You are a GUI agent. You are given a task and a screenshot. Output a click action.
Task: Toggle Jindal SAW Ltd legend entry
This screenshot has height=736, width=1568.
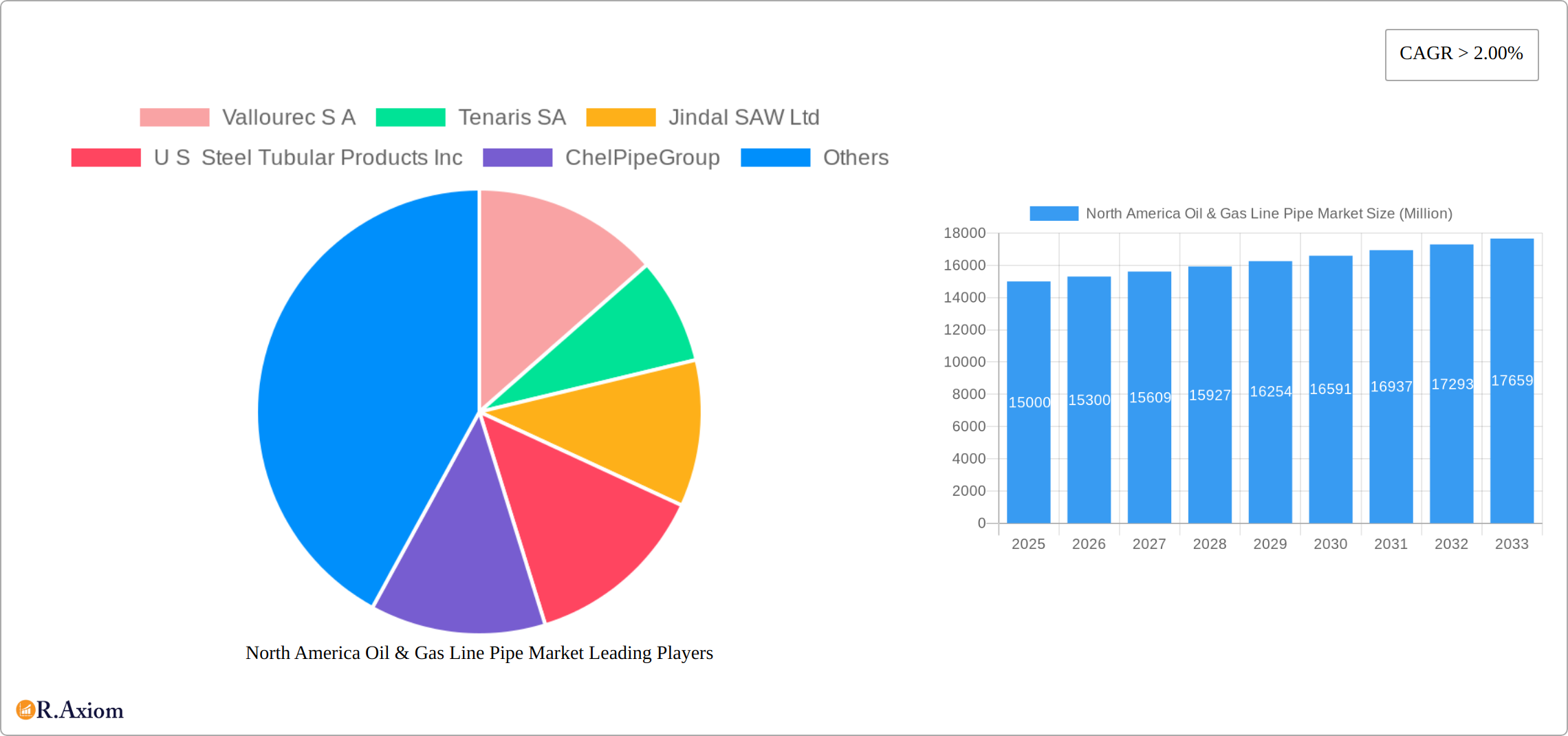point(702,118)
